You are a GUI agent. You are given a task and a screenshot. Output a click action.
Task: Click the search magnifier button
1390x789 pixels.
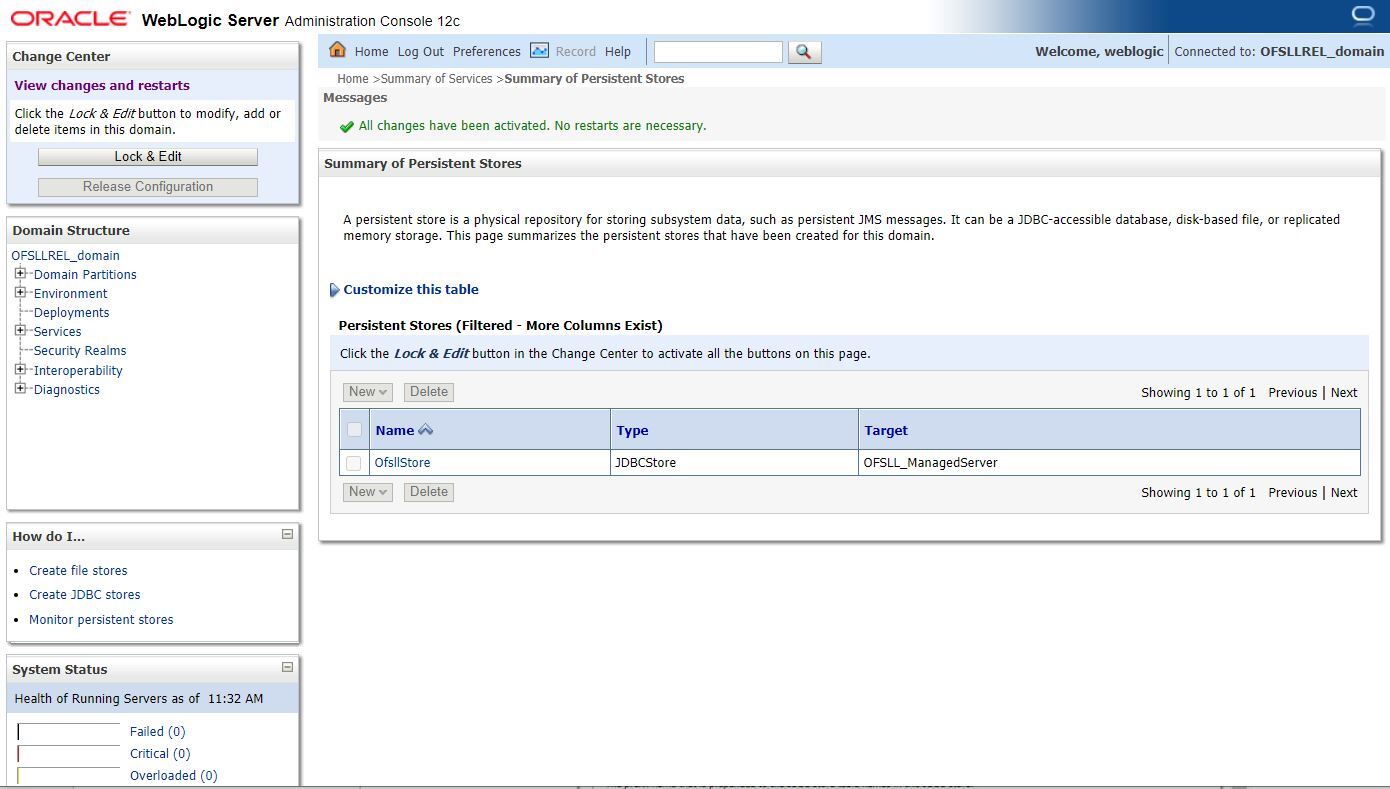[805, 52]
